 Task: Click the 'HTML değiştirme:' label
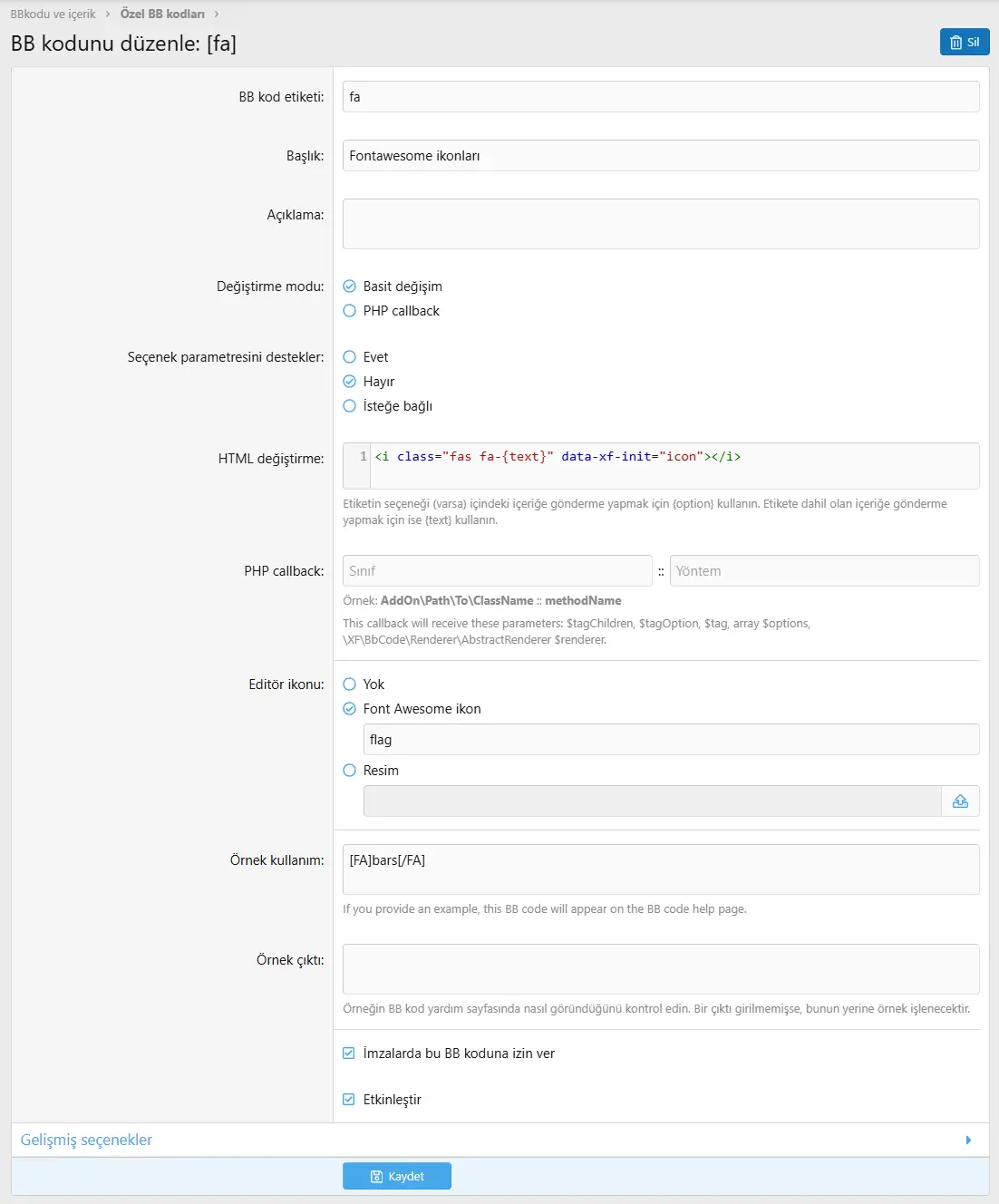pos(271,459)
